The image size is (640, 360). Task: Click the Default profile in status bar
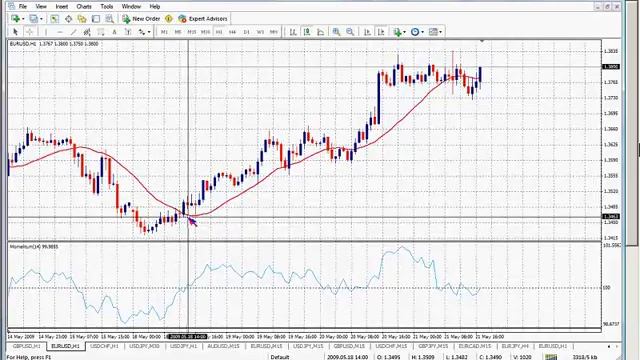[x=280, y=357]
